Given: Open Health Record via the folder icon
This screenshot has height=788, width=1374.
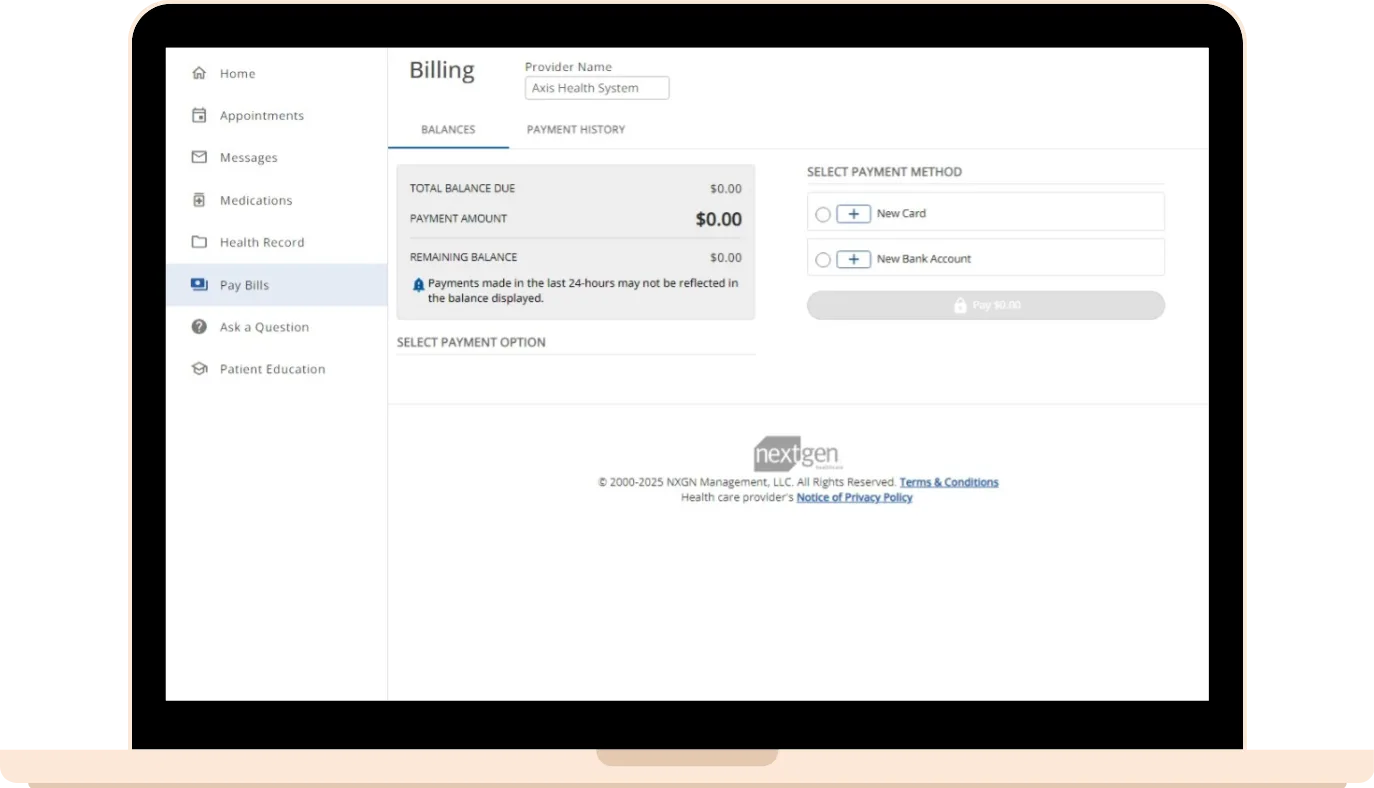Looking at the screenshot, I should tap(199, 242).
